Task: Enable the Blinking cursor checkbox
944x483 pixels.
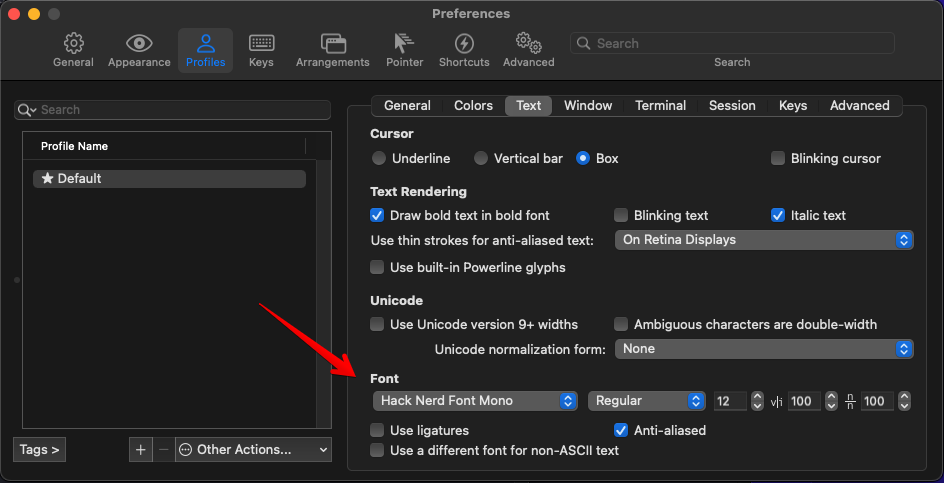Action: coord(778,158)
